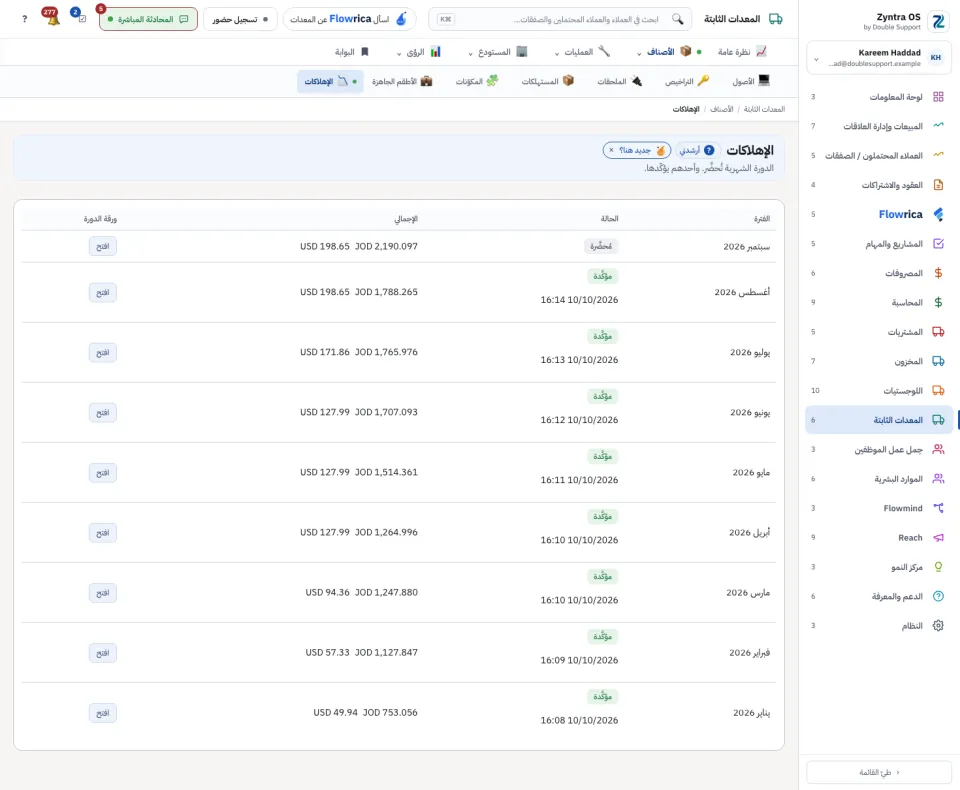The width and height of the screenshot is (960, 790).
Task: Open Flowrica icon in the sidebar
Action: [938, 214]
